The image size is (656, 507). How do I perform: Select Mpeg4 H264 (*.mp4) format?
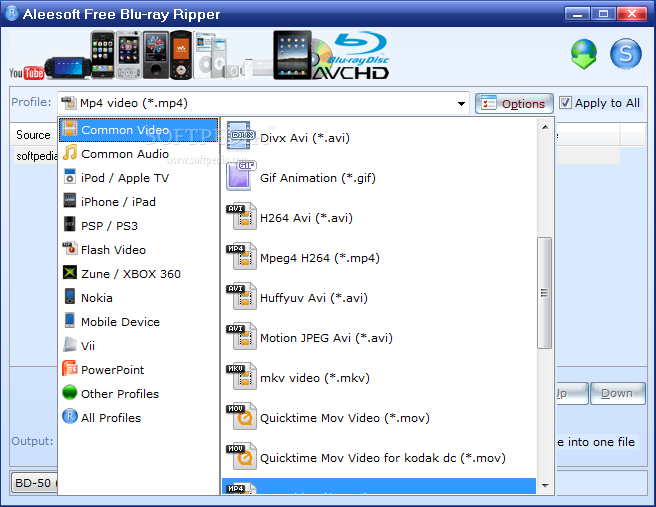point(379,258)
